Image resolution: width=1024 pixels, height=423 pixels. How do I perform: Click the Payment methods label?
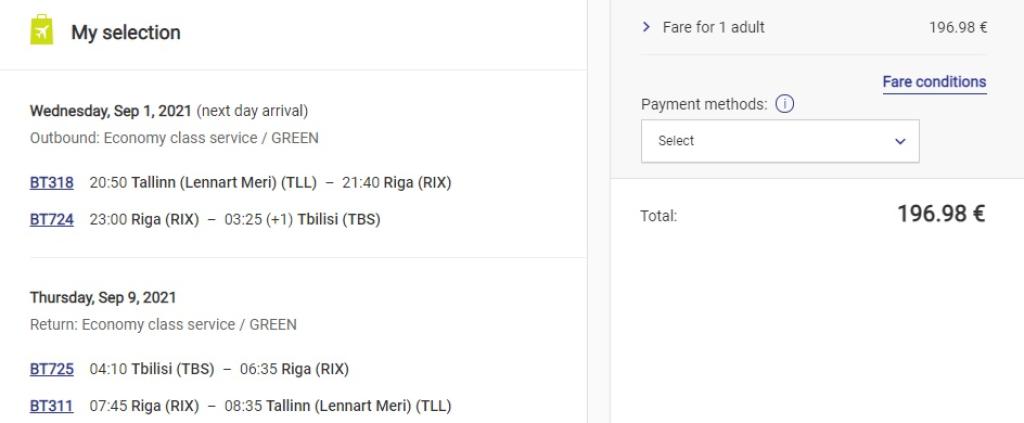(703, 104)
